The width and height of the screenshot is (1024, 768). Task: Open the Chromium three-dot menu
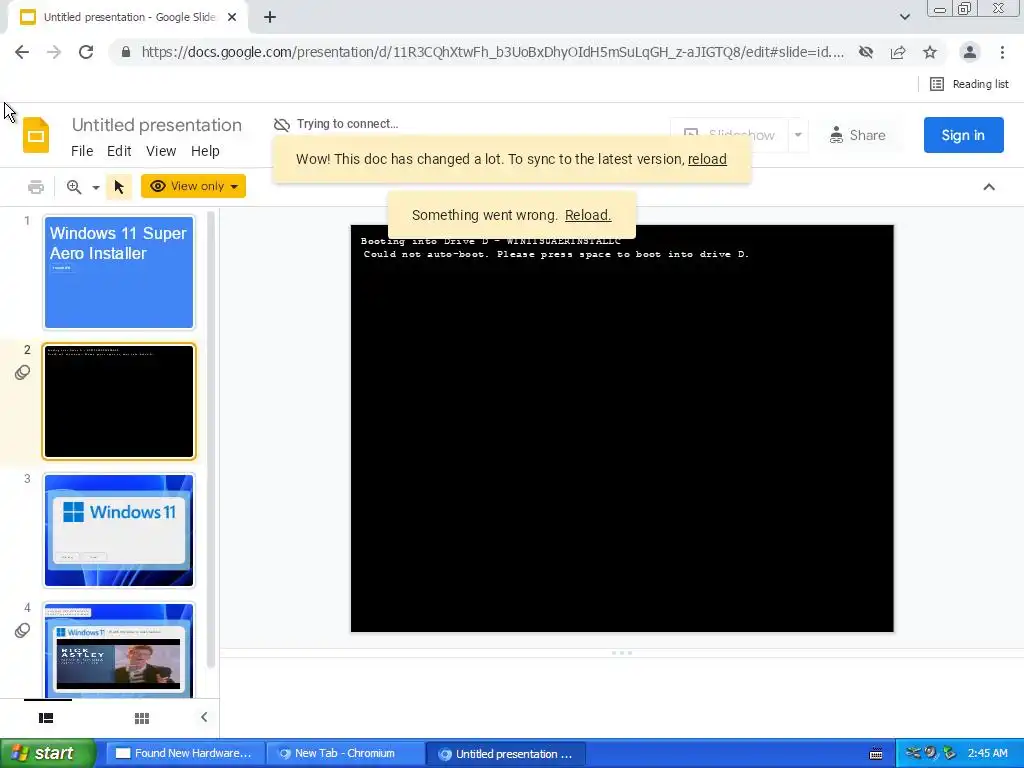point(1002,52)
